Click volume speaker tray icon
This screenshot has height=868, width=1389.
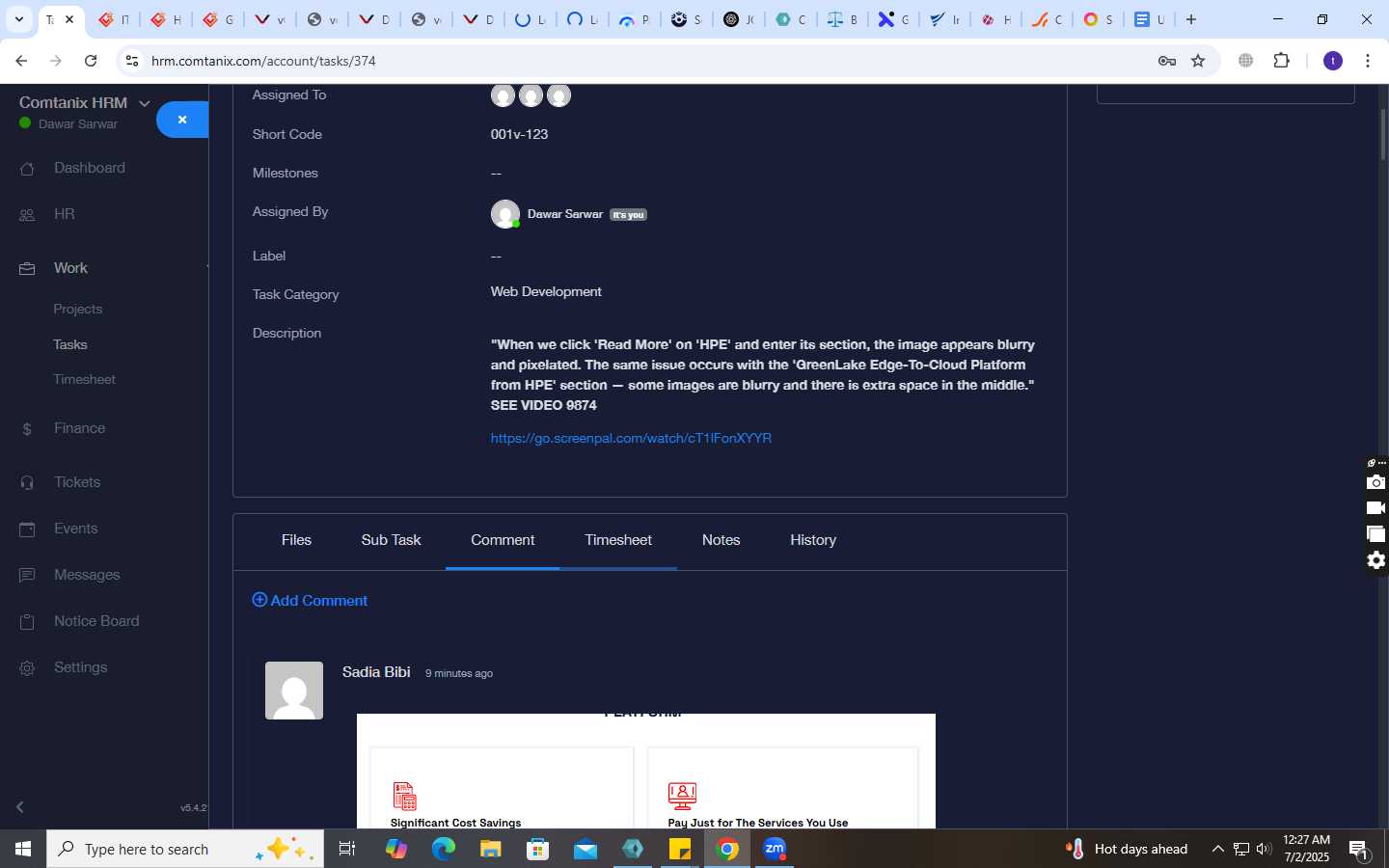click(x=1264, y=849)
